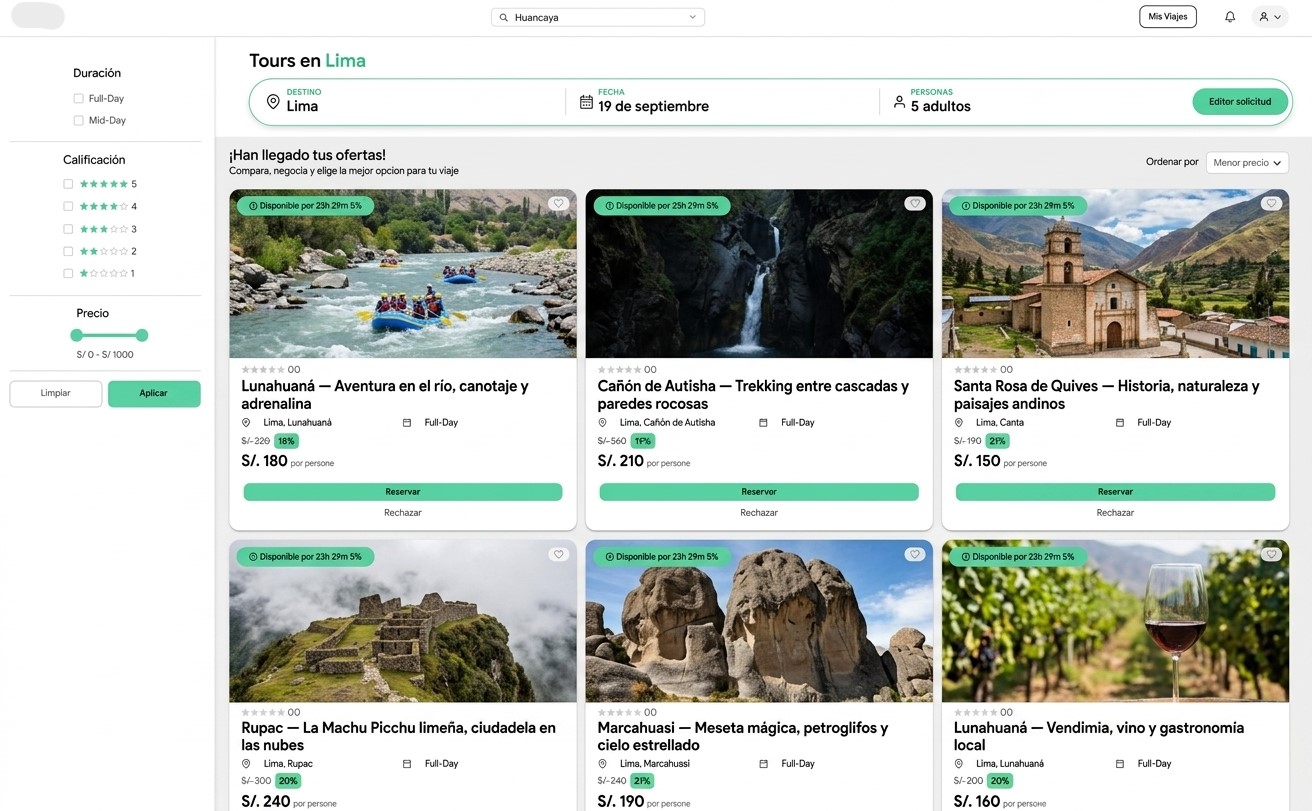The height and width of the screenshot is (811, 1312).
Task: Favorite the Lunahuaná rafting tour with heart icon
Action: point(559,204)
